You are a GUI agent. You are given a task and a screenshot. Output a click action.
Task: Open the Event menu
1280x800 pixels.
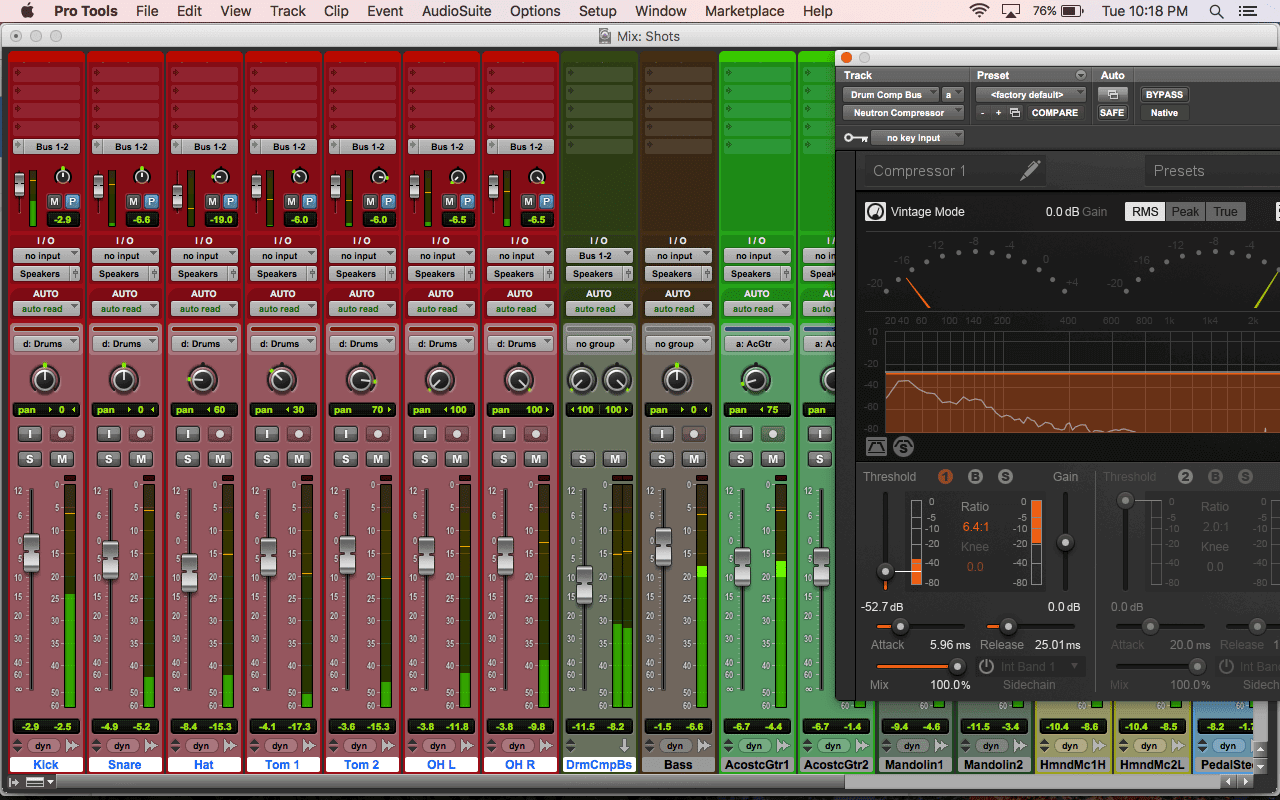point(385,11)
